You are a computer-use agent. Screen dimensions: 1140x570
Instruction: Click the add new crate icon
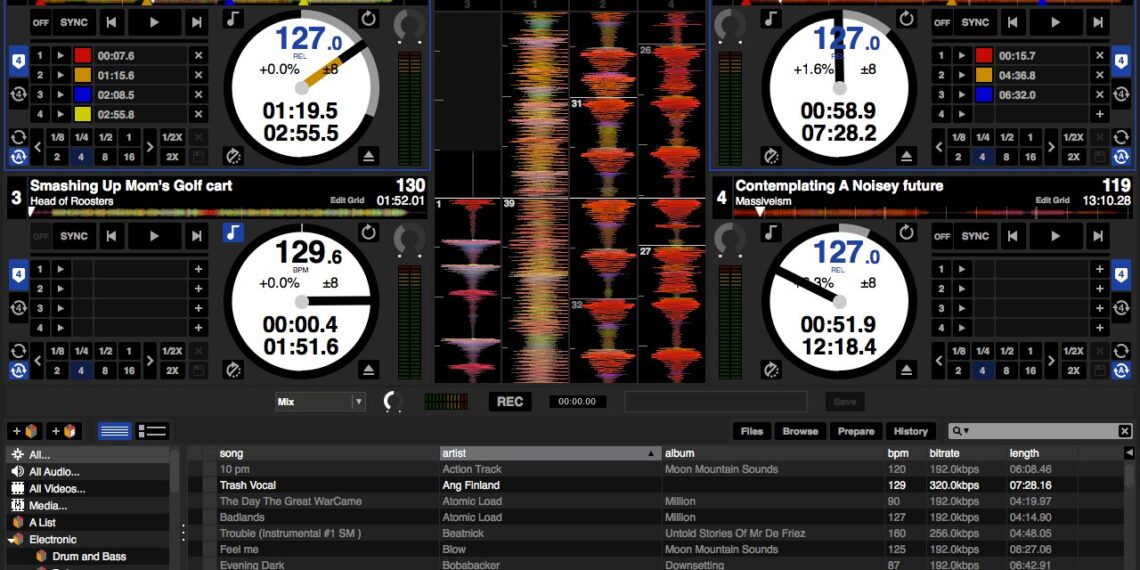click(24, 431)
